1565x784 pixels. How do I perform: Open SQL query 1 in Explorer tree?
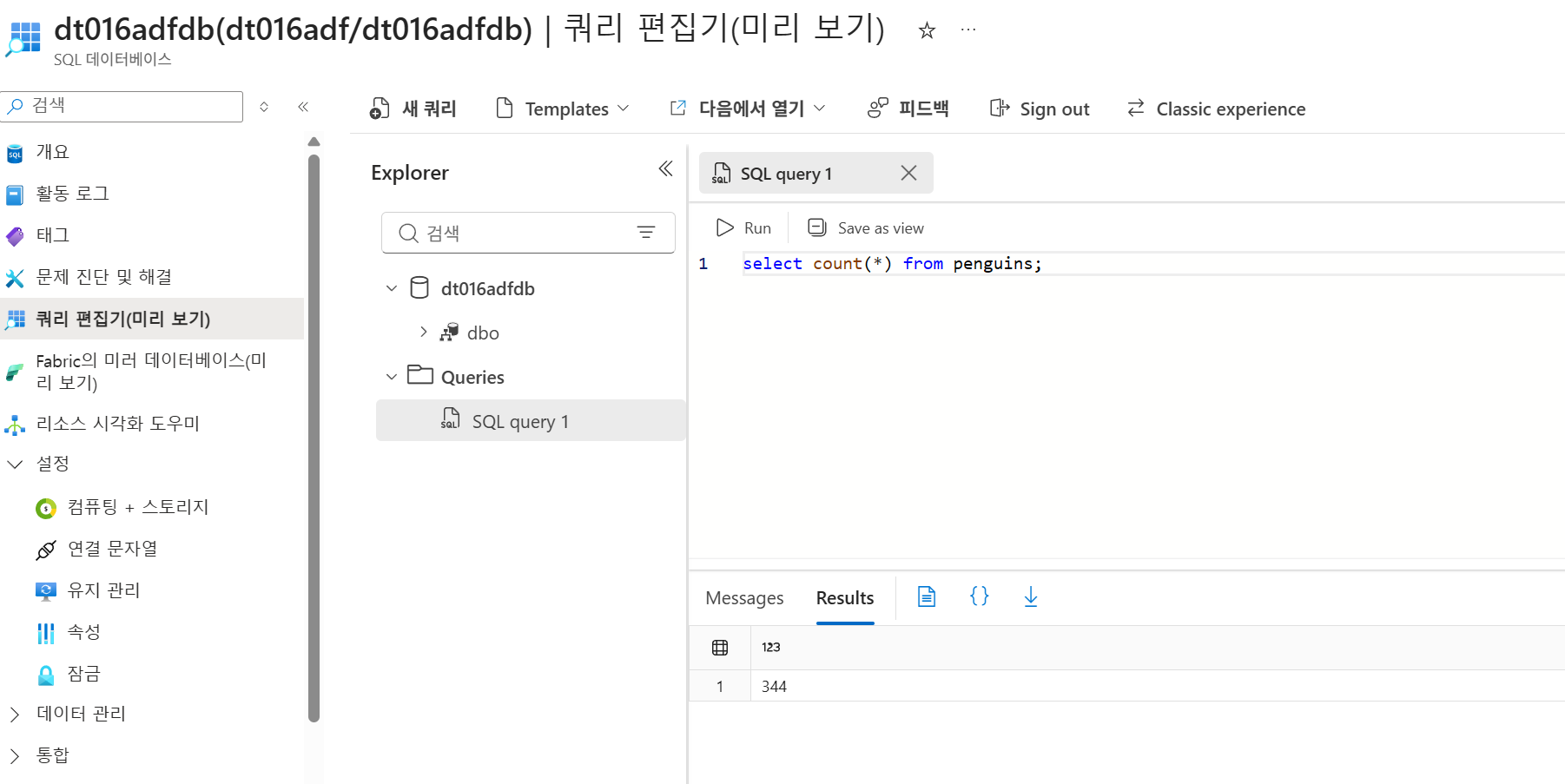point(531,421)
